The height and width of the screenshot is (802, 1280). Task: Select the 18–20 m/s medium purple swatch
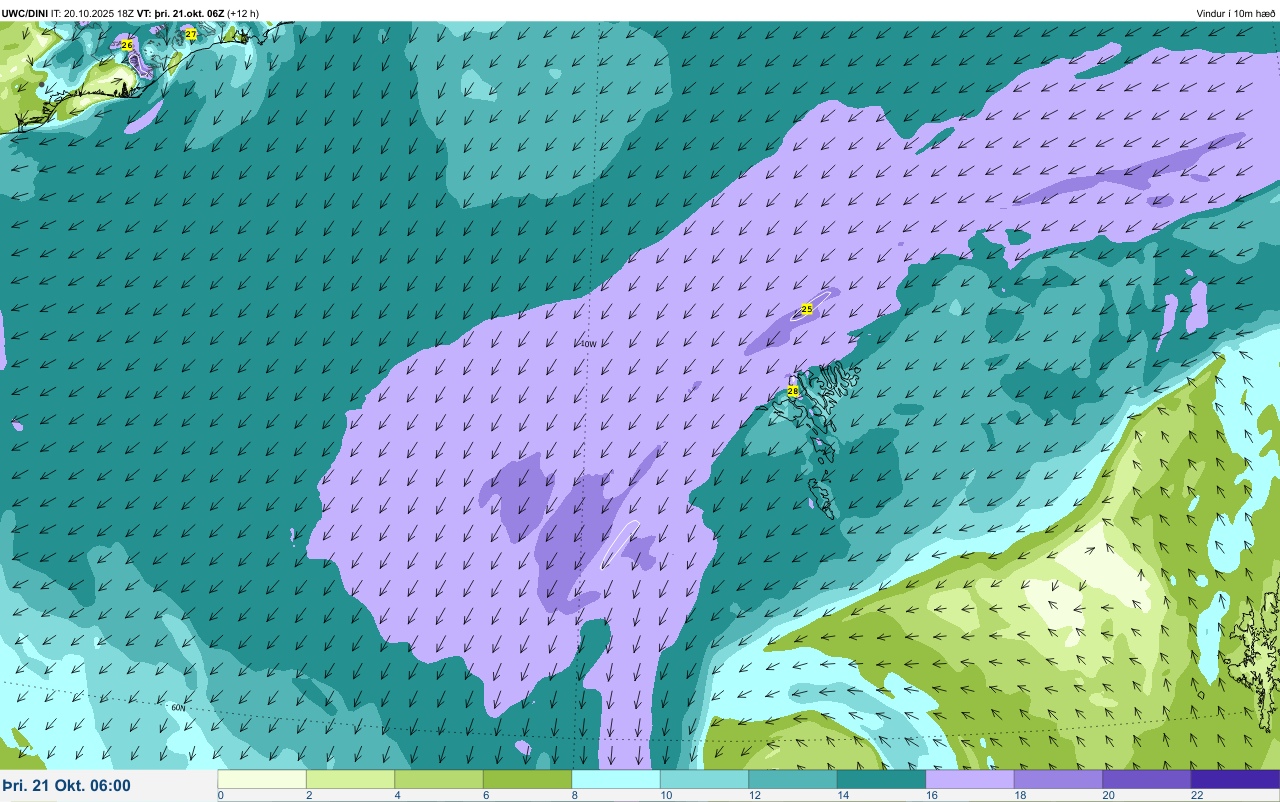coord(1058,779)
